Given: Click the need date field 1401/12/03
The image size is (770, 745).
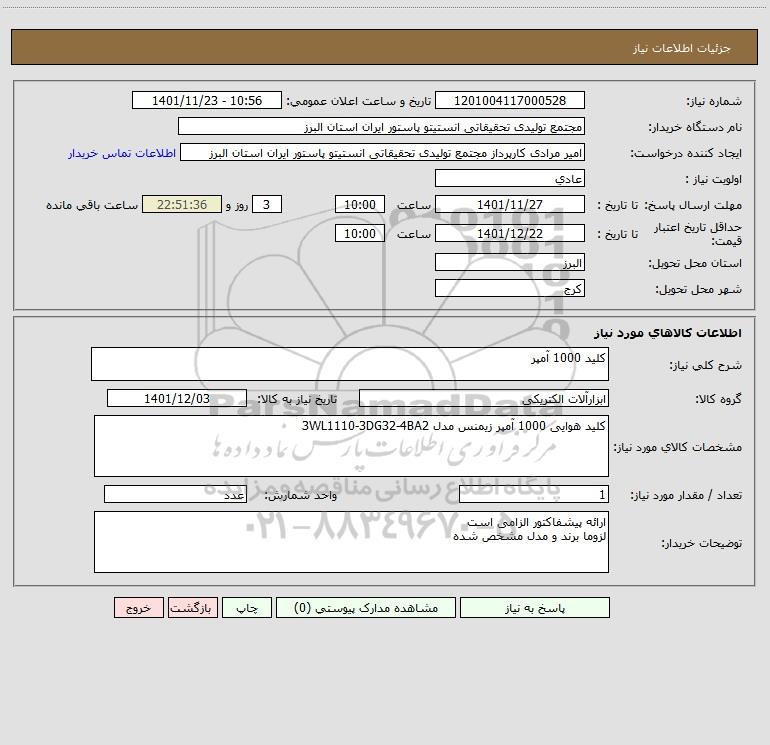Looking at the screenshot, I should click(x=177, y=398).
